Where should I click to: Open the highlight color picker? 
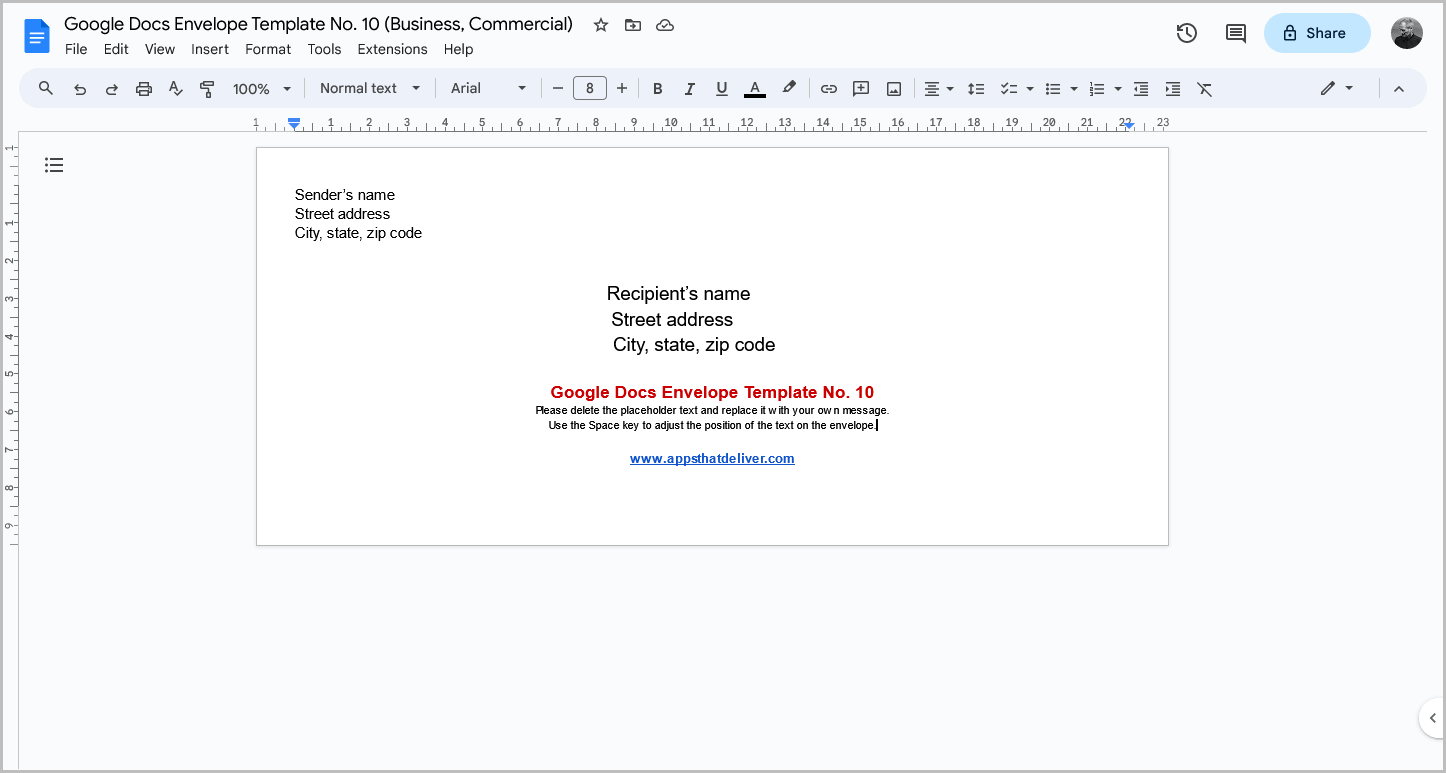(x=789, y=89)
